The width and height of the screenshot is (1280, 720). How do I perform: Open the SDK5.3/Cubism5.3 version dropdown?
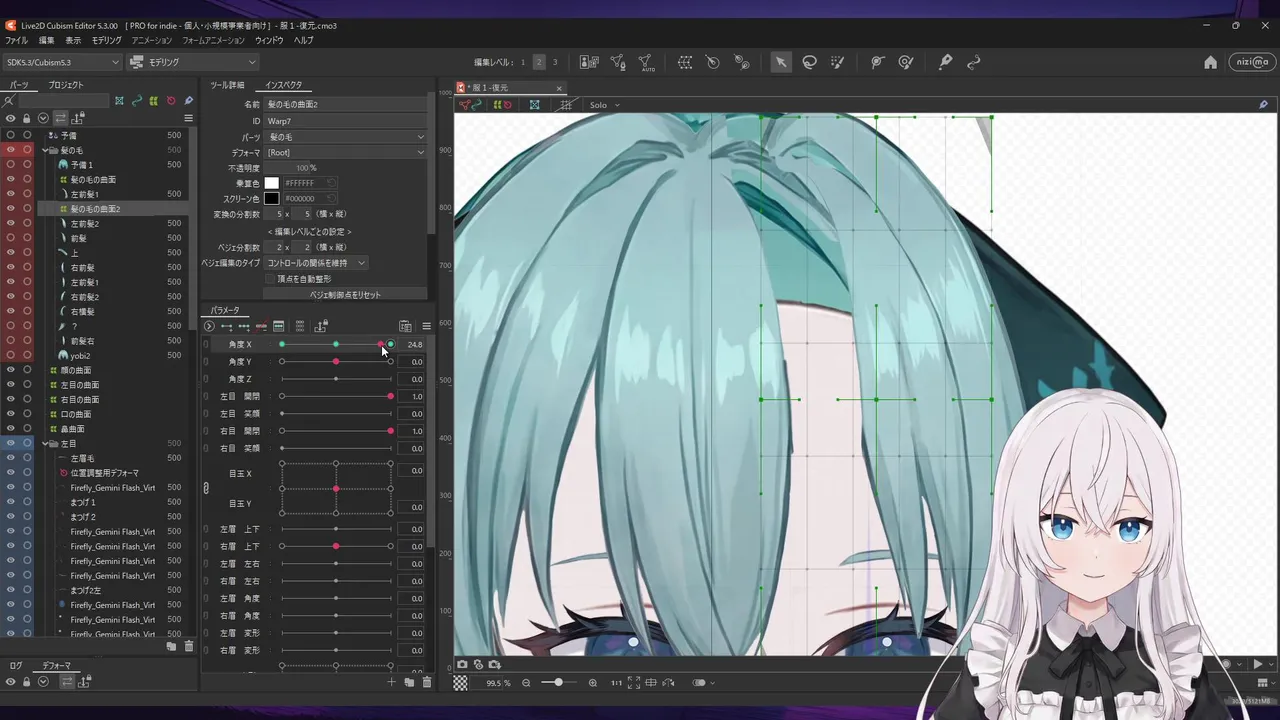tap(61, 62)
